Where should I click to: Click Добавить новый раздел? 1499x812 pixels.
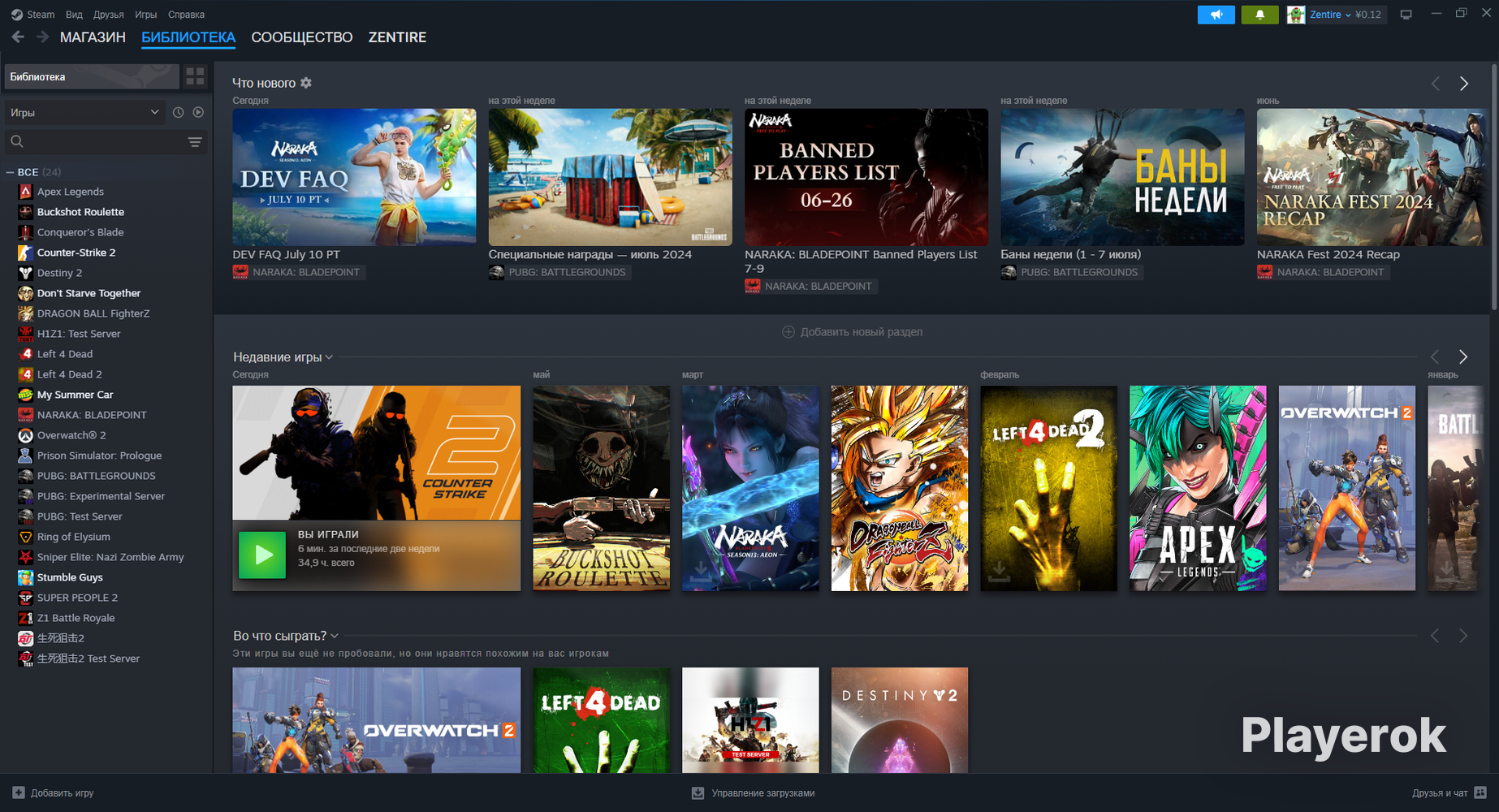(x=853, y=332)
